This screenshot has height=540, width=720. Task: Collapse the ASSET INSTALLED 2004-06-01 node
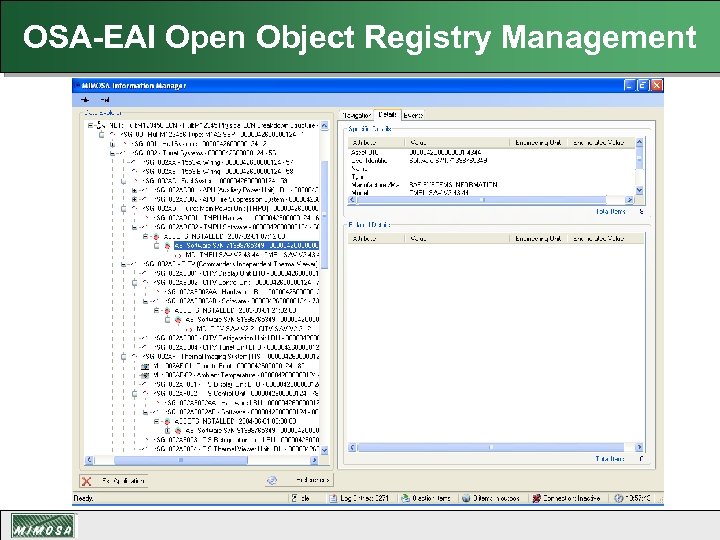pyautogui.click(x=157, y=421)
